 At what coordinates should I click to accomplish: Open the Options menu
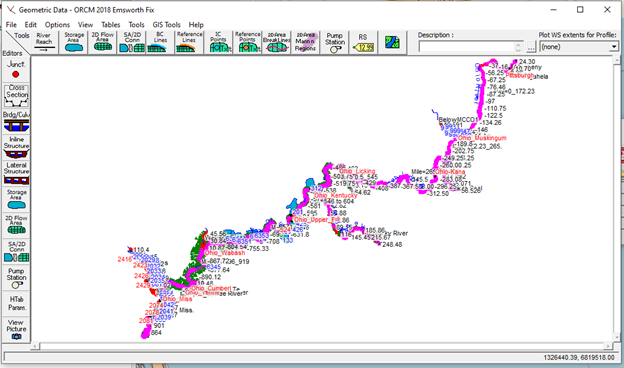point(57,25)
